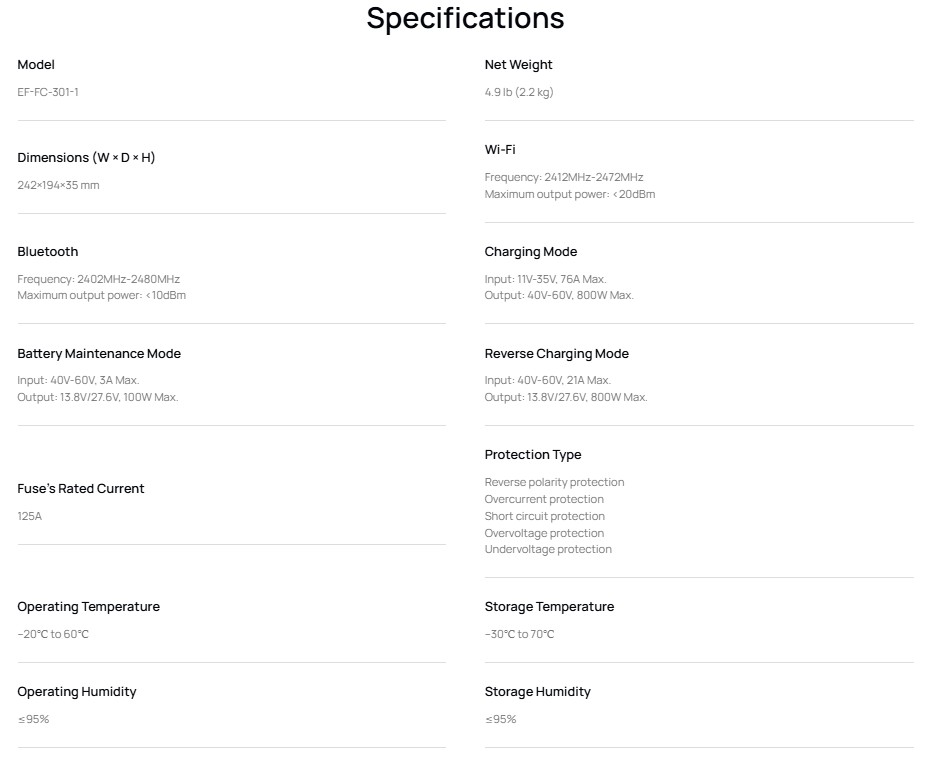Select the Fuse's Rated Current label
This screenshot has height=760, width=929.
click(81, 489)
